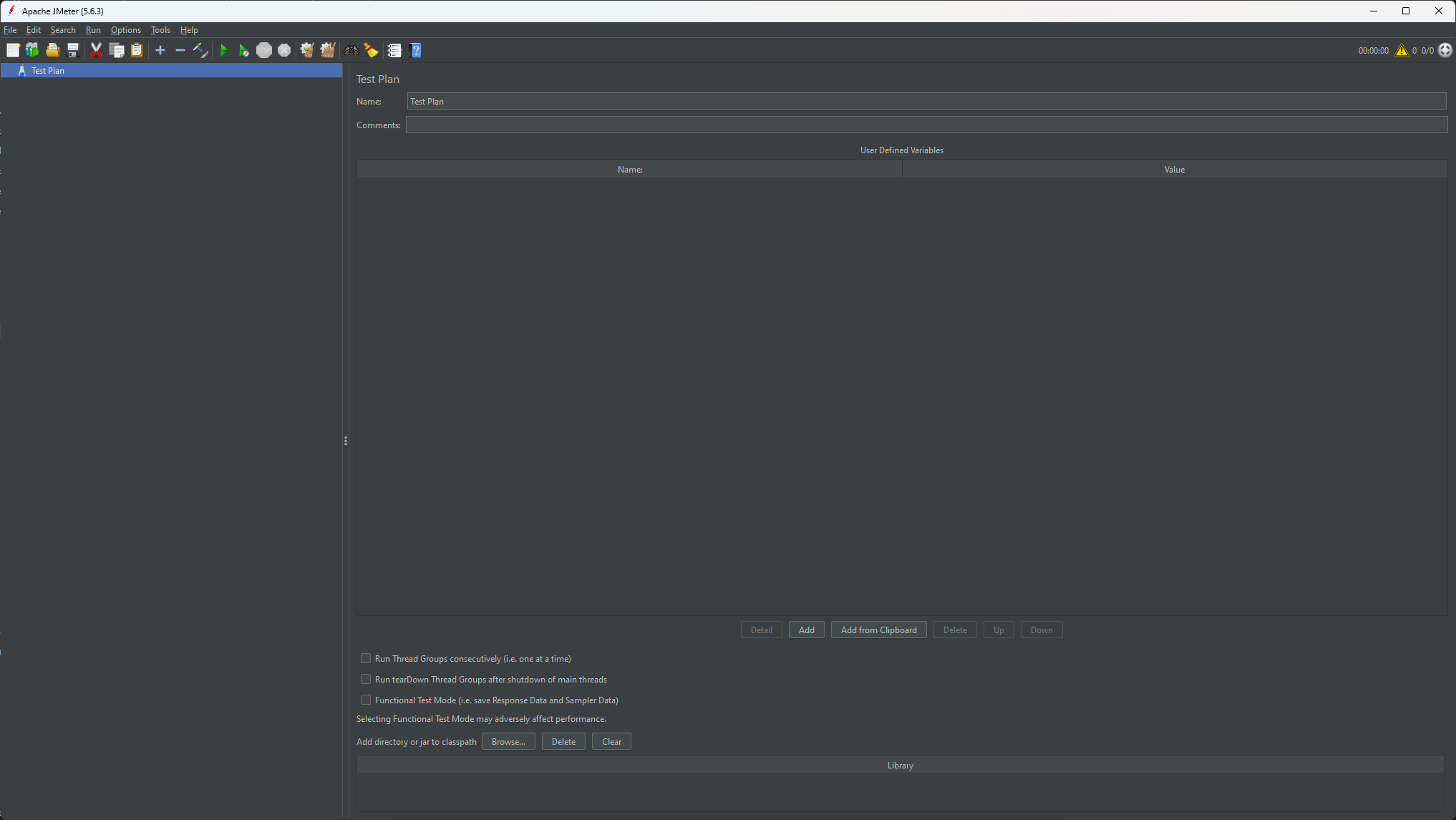This screenshot has width=1456, height=820.
Task: Click the Clear All double-broom icon
Action: pyautogui.click(x=328, y=50)
